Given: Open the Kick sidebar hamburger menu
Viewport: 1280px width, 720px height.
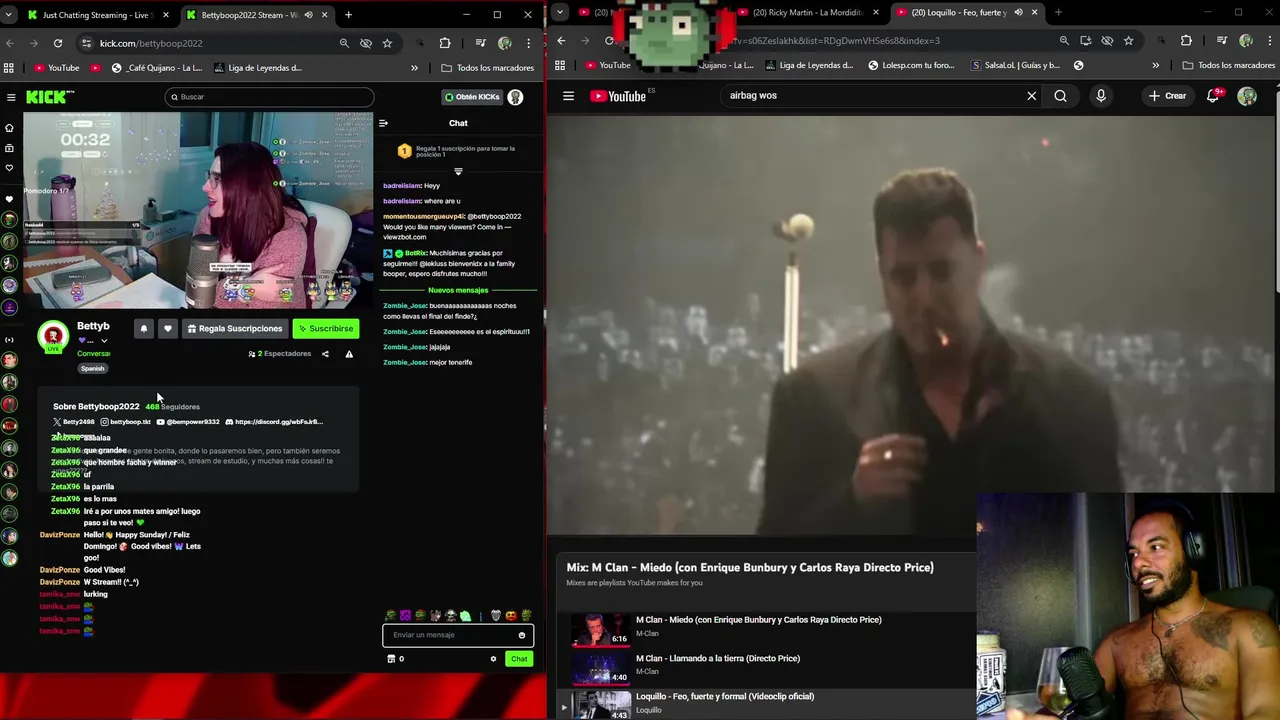Looking at the screenshot, I should pyautogui.click(x=11, y=97).
